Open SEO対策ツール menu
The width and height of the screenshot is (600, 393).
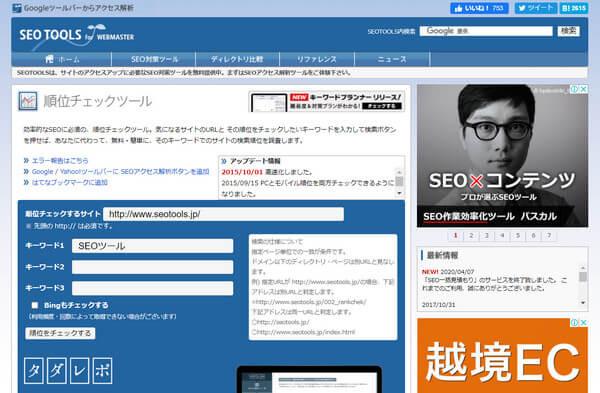tap(155, 59)
